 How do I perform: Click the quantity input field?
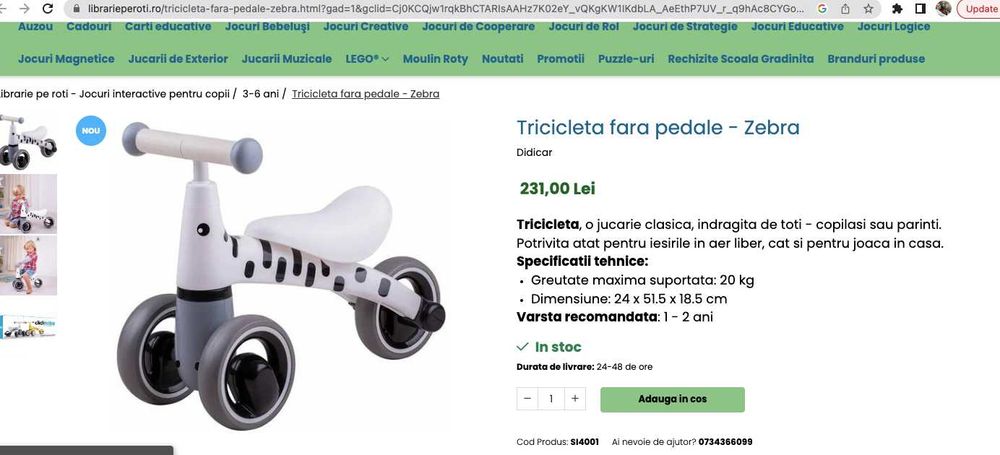(x=551, y=399)
